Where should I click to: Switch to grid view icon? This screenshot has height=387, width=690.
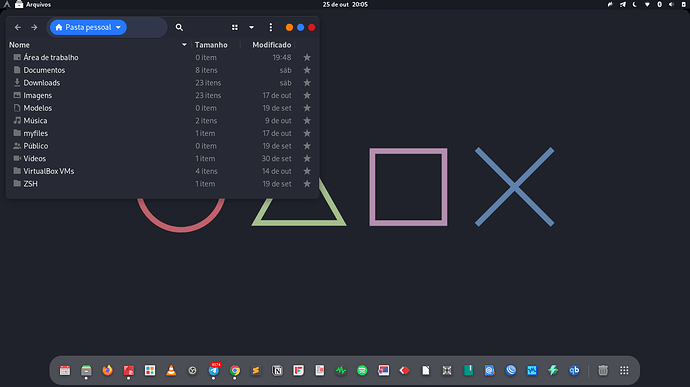pyautogui.click(x=235, y=27)
